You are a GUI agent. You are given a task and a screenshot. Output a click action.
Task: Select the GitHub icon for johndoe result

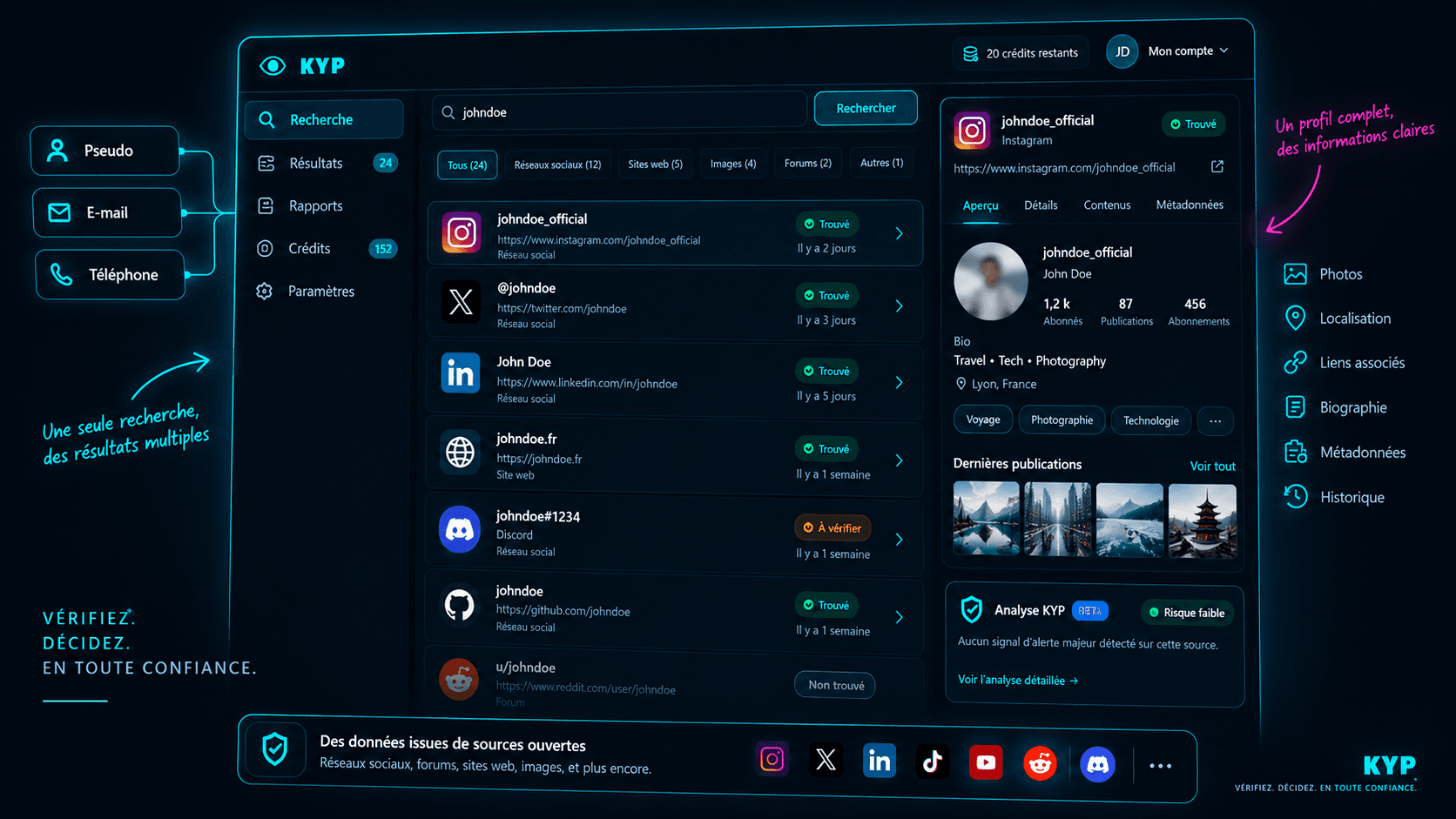point(460,604)
